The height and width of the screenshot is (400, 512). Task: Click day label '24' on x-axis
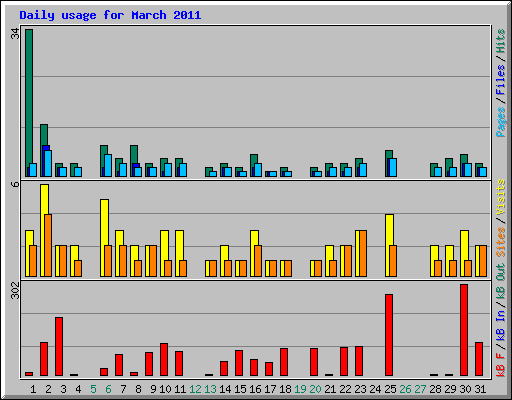375,389
